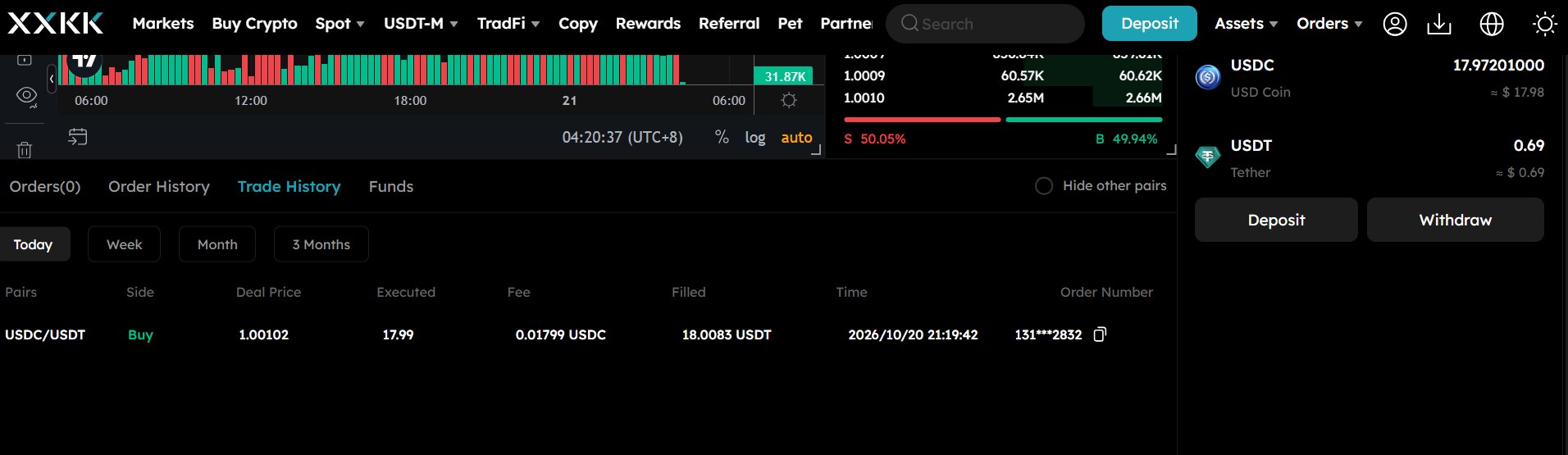Screen dimensions: 1568x455
Task: Open the Copy trading menu item
Action: click(x=578, y=24)
